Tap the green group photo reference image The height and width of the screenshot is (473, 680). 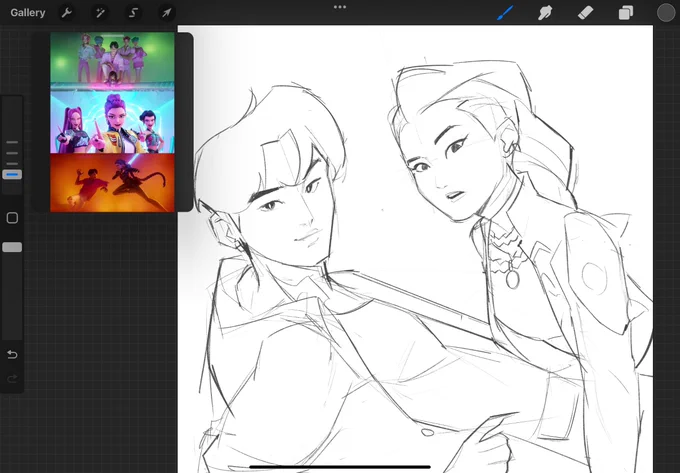(x=112, y=59)
